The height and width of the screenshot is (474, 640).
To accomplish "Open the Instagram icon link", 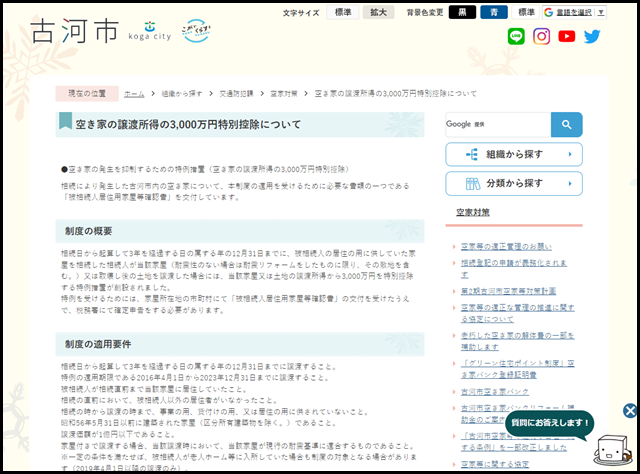I will click(x=541, y=37).
